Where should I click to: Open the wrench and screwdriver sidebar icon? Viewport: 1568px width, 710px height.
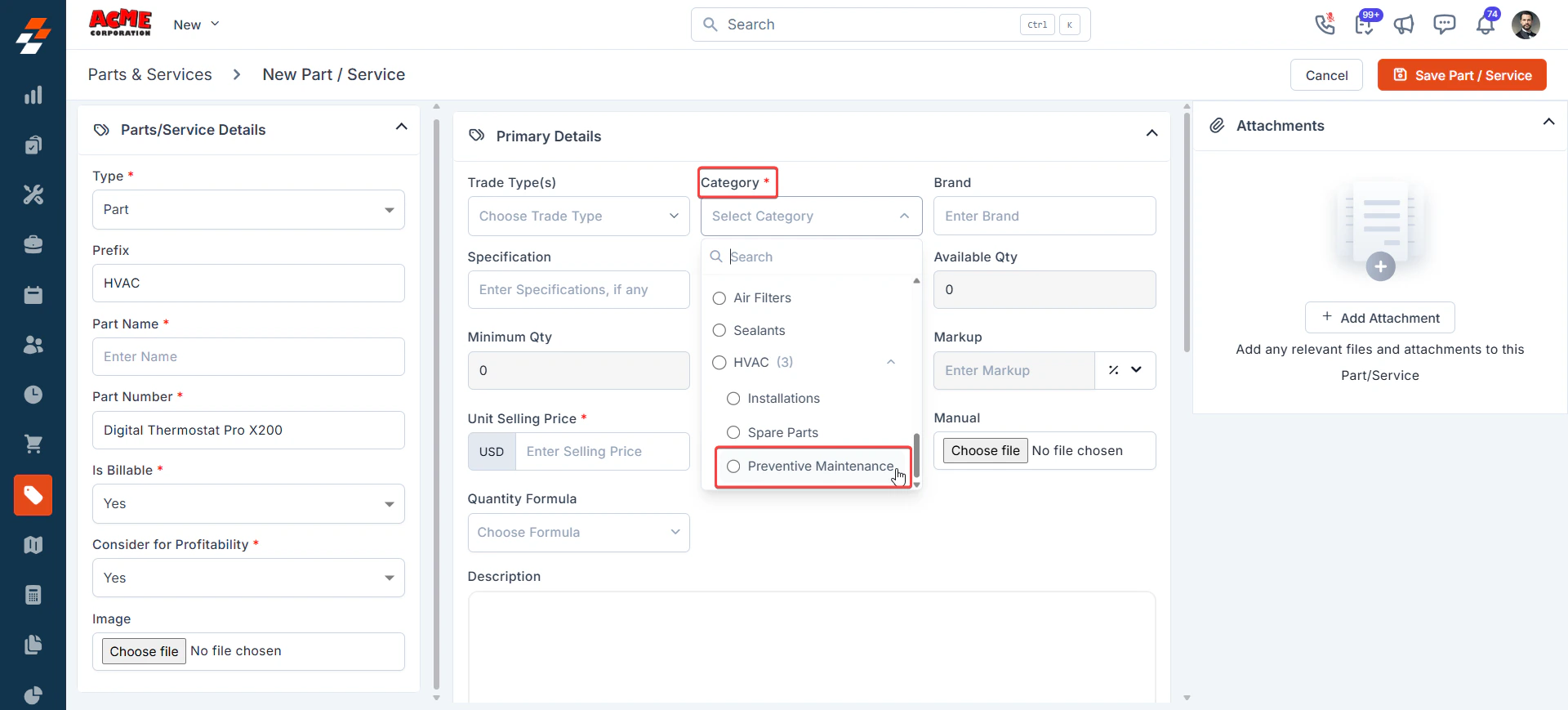click(33, 194)
